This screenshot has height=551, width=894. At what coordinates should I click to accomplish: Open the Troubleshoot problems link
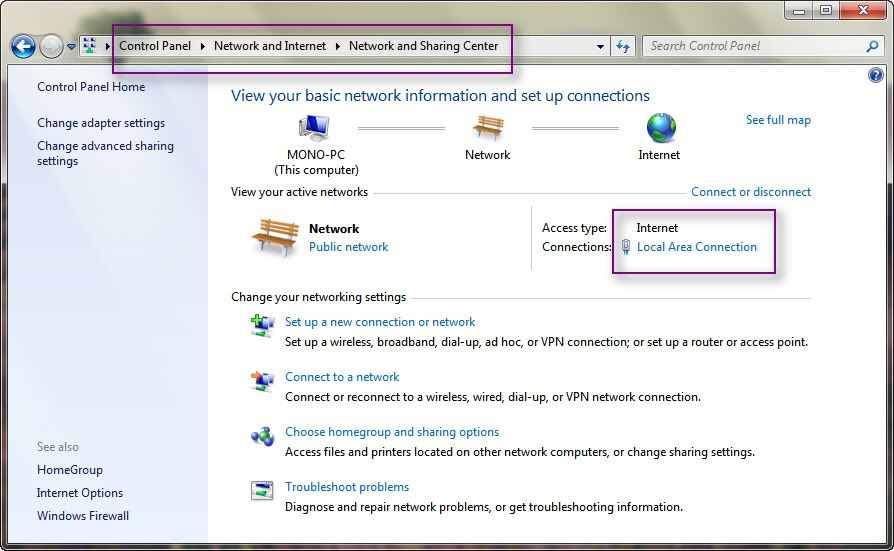pyautogui.click(x=347, y=487)
